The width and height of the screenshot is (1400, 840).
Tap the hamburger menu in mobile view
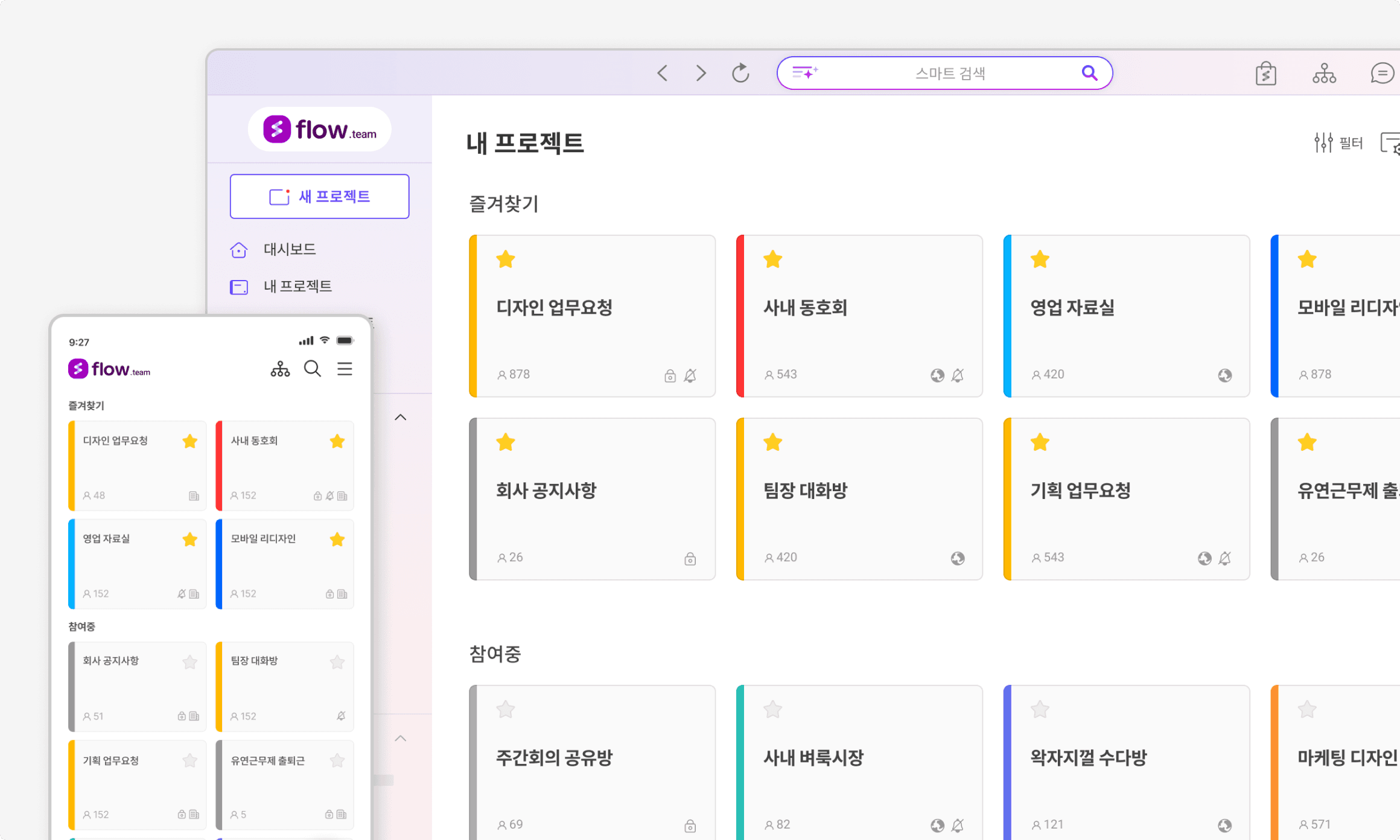coord(345,369)
